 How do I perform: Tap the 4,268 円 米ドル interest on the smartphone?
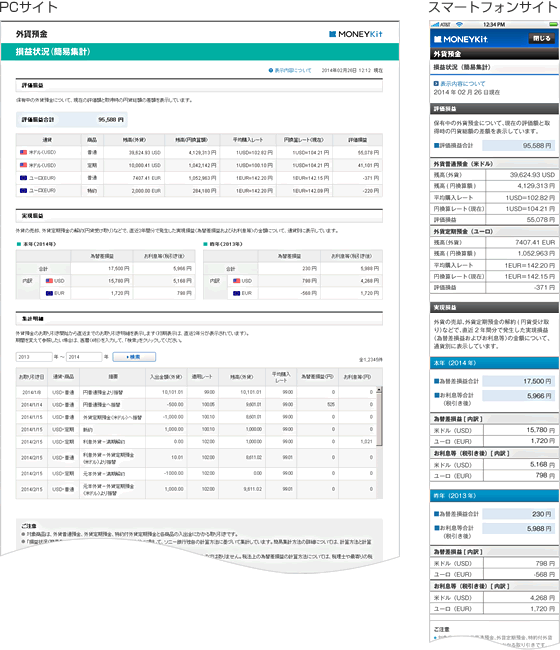[542, 597]
